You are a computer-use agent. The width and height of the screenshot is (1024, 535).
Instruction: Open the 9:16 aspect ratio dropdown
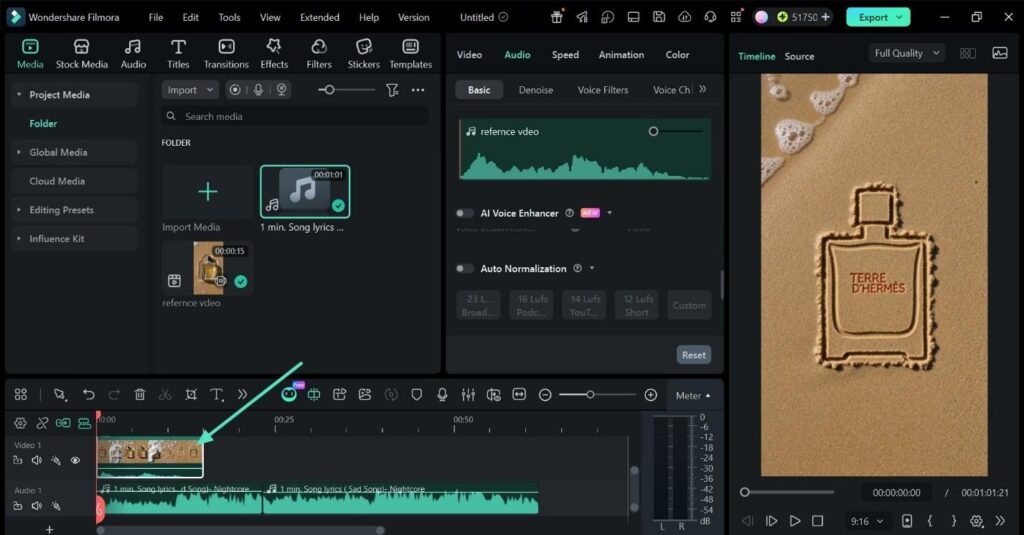(866, 521)
